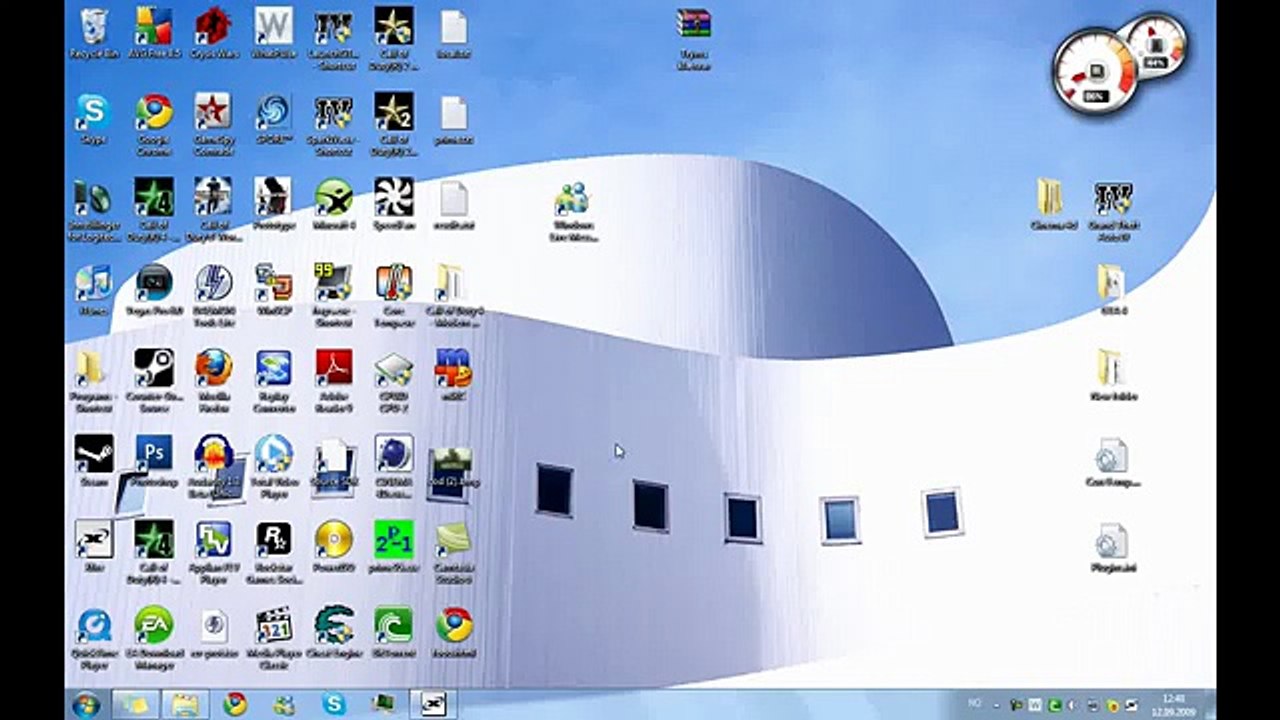
Task: Launch Photoshop from the desktop
Action: (153, 462)
